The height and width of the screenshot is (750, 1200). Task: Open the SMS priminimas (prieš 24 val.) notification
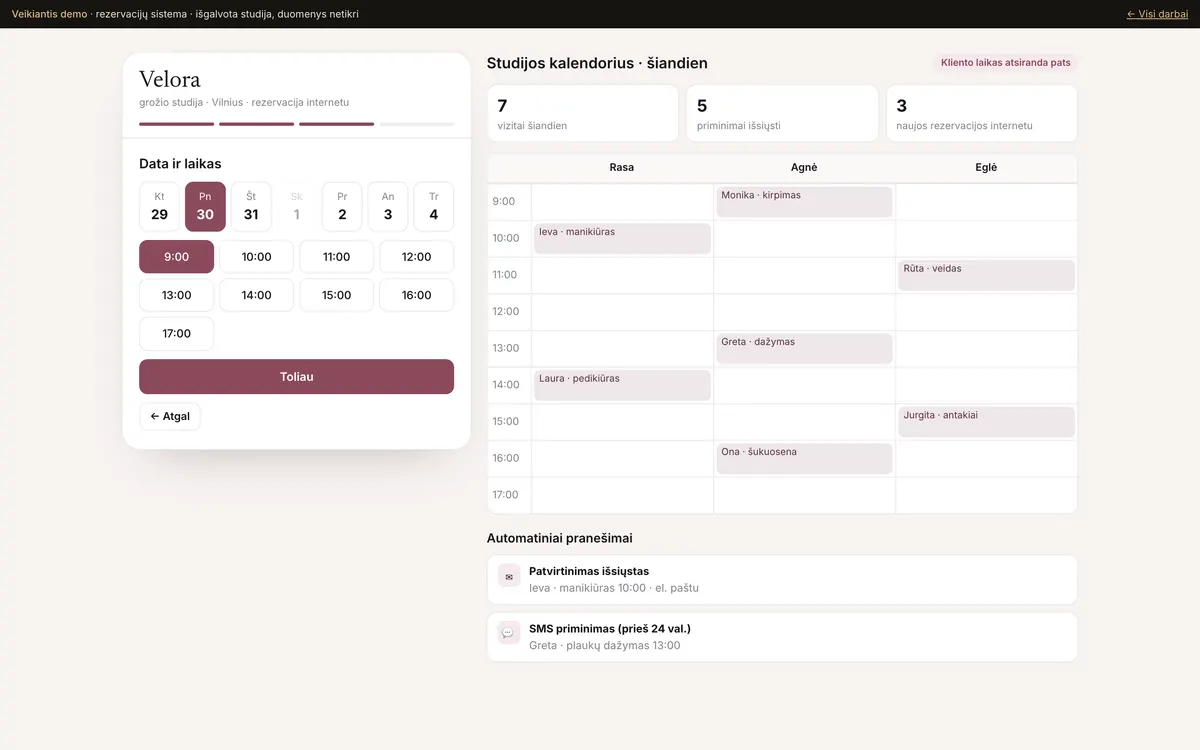tap(782, 637)
